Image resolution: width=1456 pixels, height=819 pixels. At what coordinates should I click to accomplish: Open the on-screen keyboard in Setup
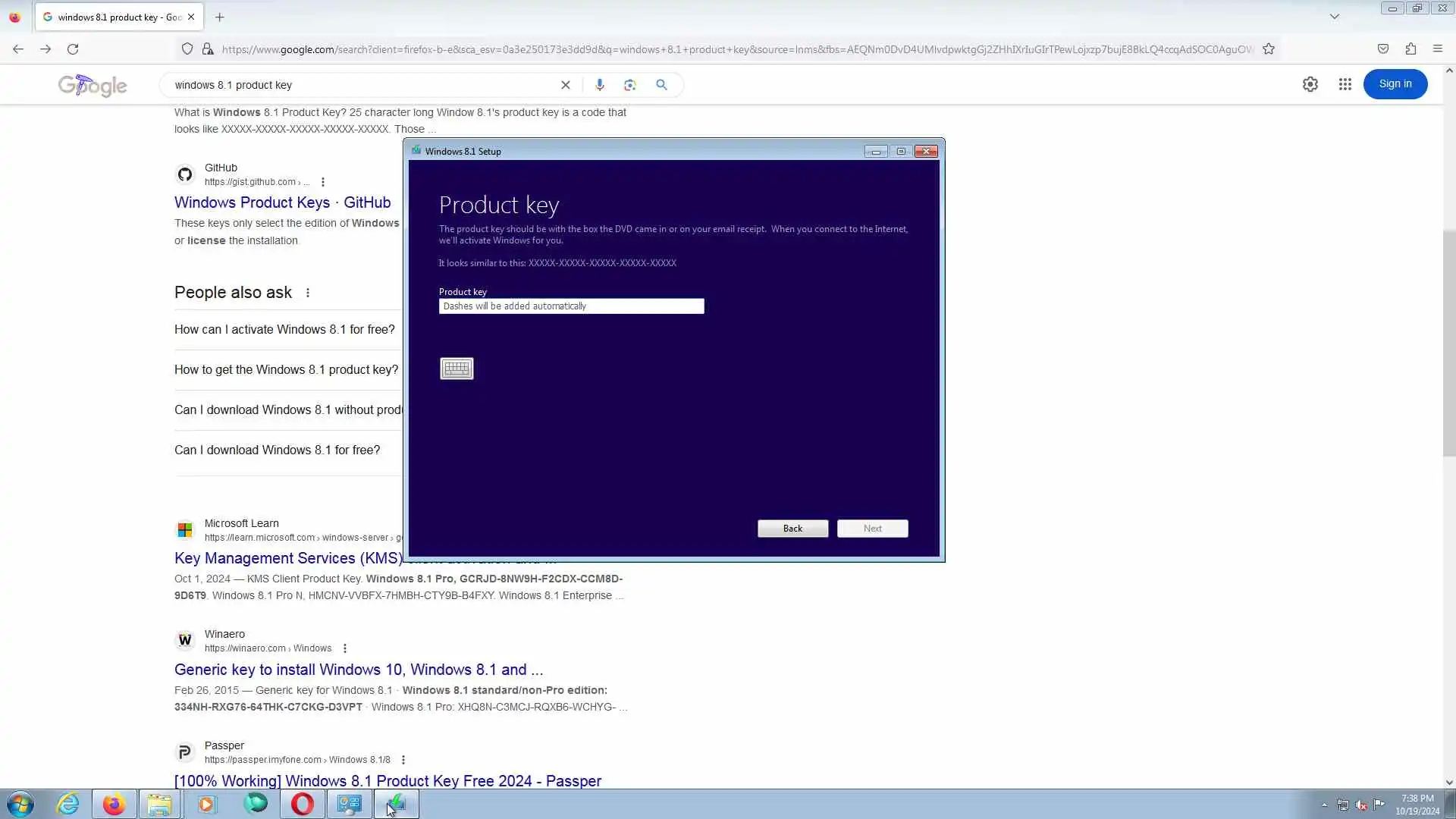click(x=457, y=369)
